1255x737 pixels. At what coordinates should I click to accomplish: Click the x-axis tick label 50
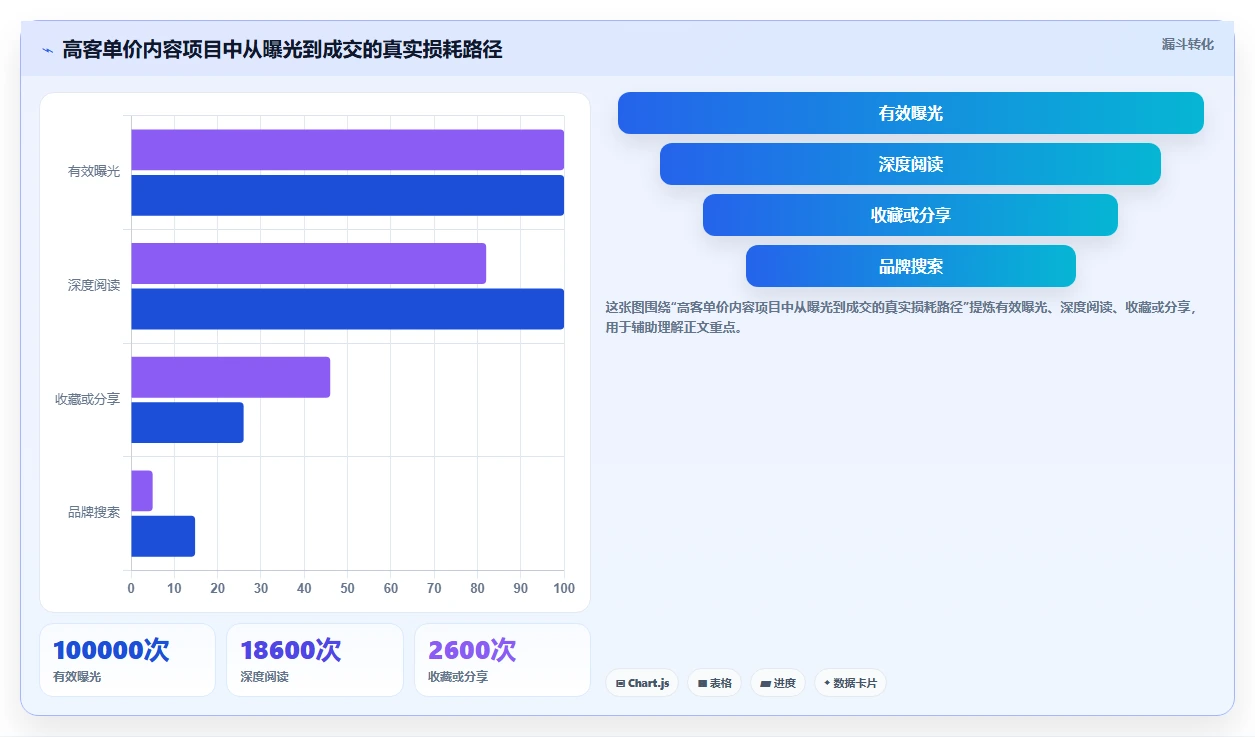pos(347,588)
